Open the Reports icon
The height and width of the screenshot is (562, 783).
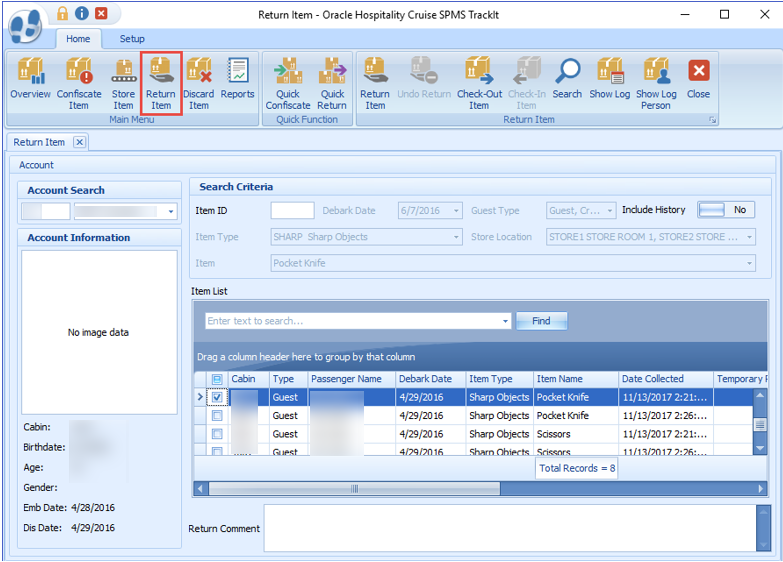[238, 78]
